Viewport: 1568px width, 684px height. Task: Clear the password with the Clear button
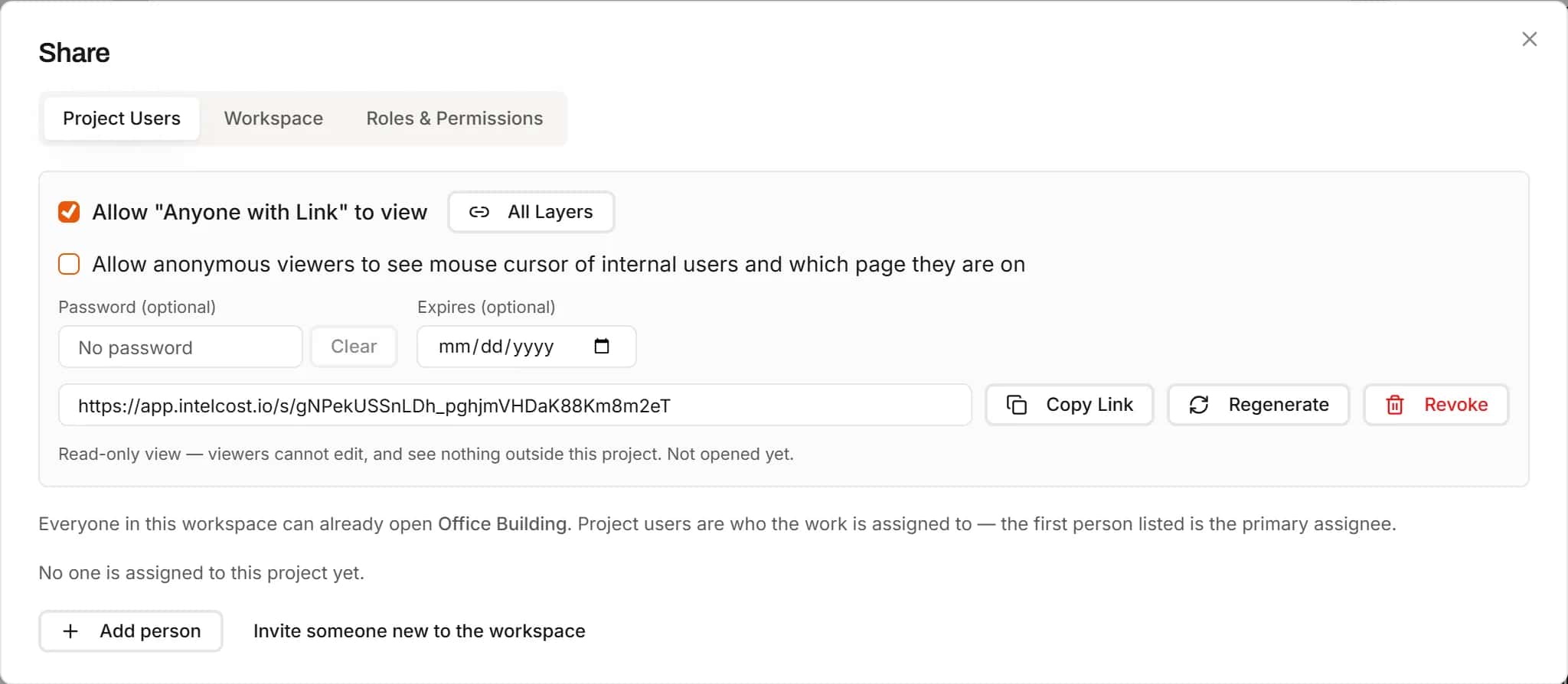(x=354, y=347)
